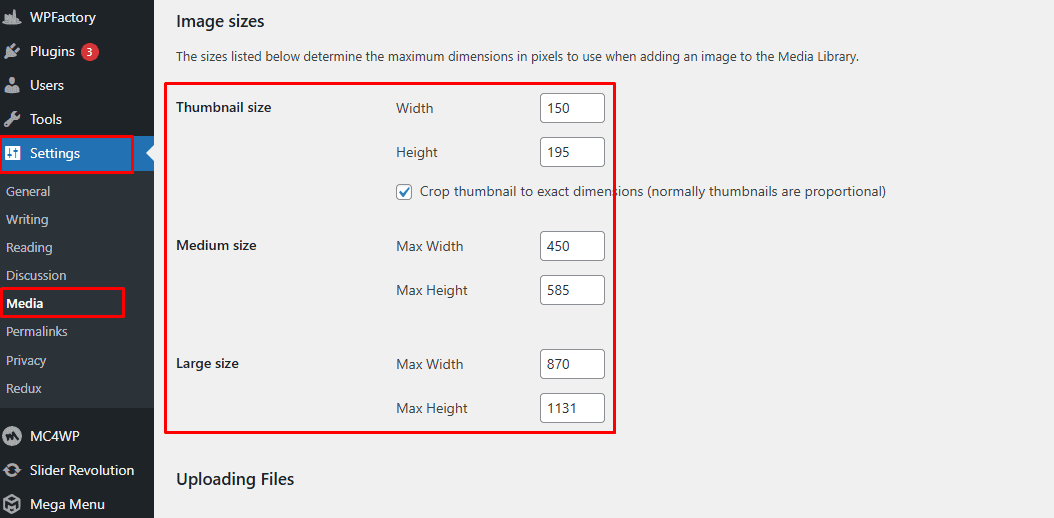
Task: Click the Settings sliders icon
Action: 13,153
